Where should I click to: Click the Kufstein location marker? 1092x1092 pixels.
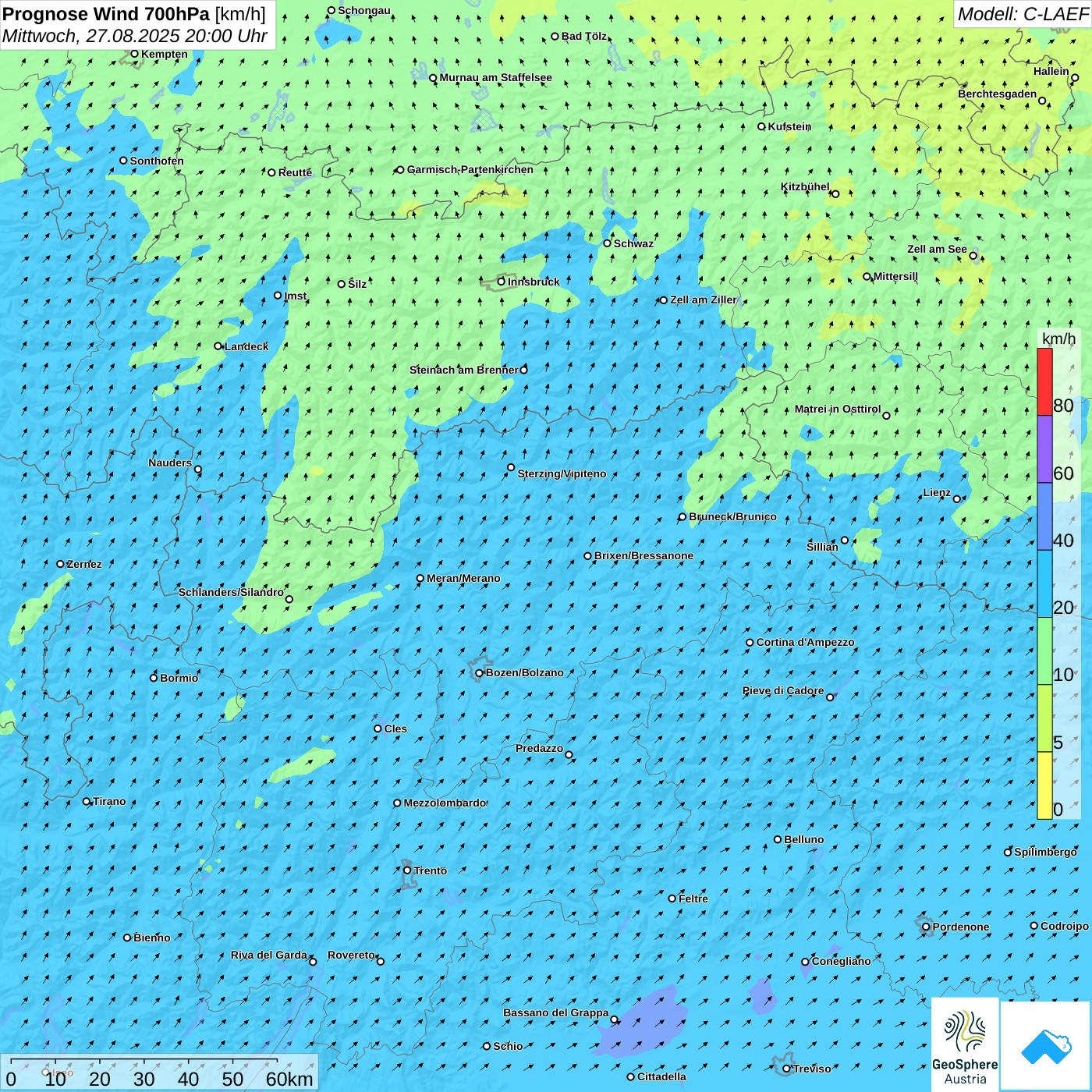click(x=762, y=126)
